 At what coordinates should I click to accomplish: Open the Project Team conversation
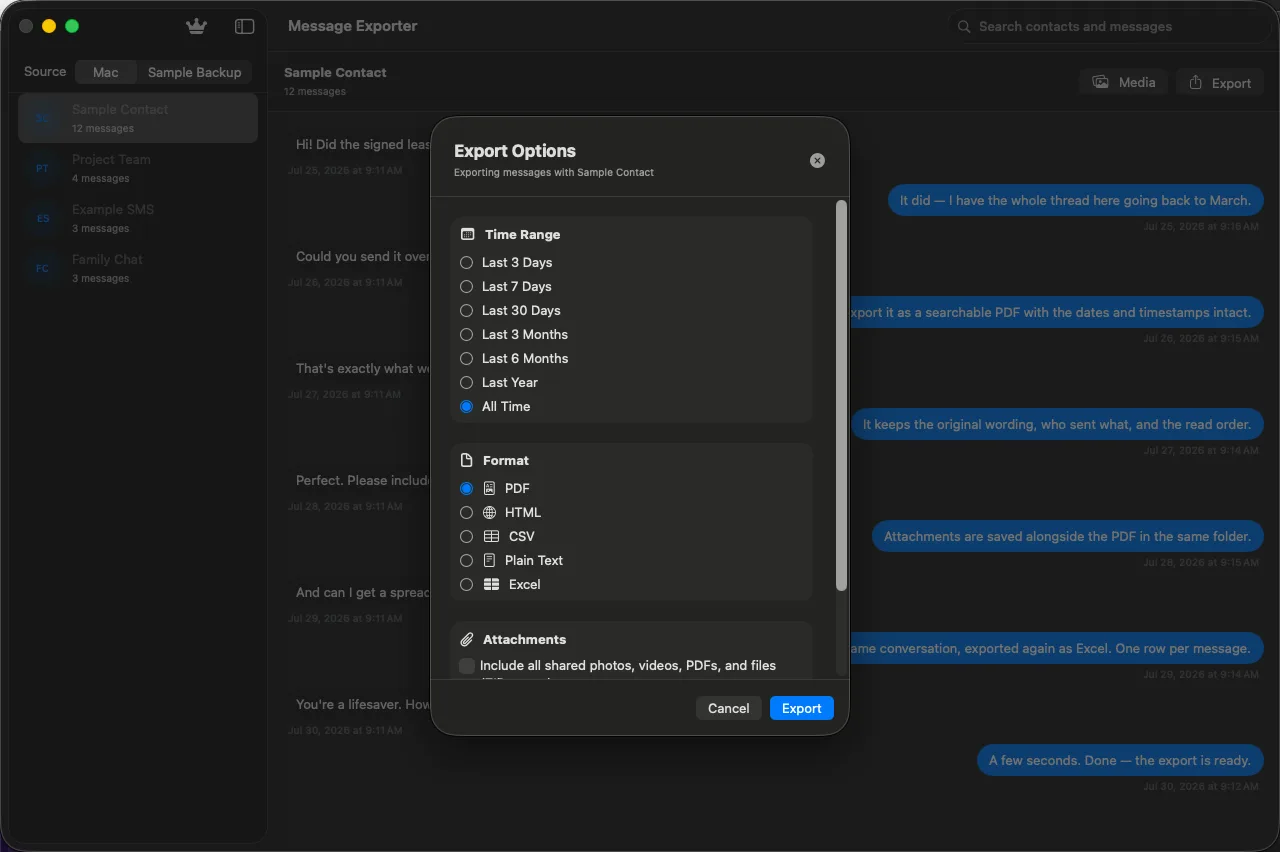[138, 168]
